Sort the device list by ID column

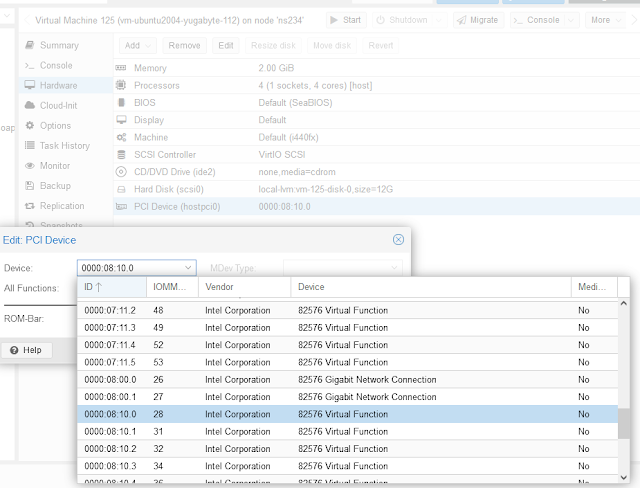pos(108,287)
